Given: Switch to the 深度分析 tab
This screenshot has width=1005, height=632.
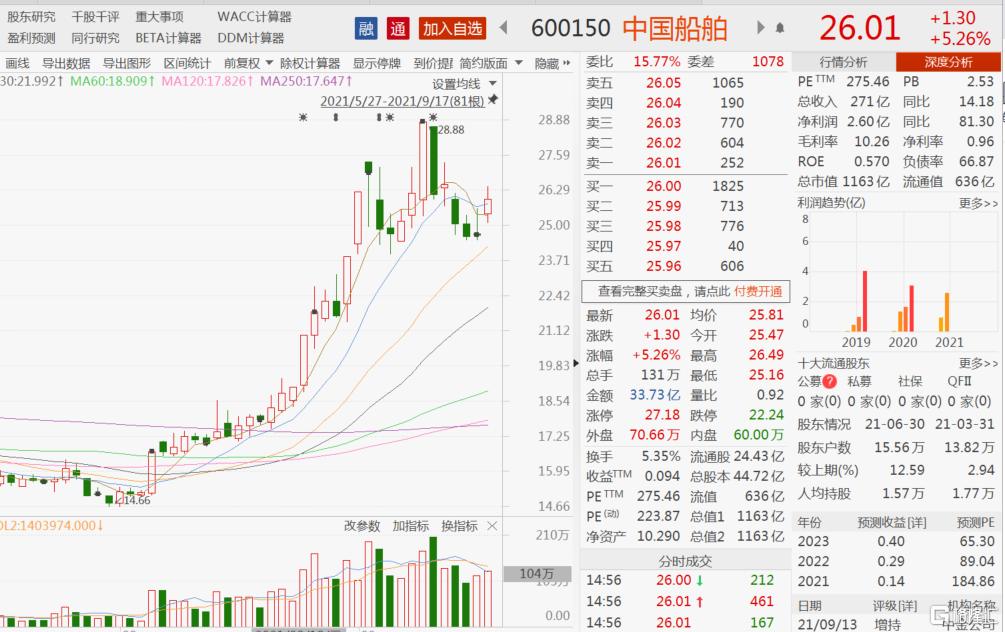Looking at the screenshot, I should 951,61.
